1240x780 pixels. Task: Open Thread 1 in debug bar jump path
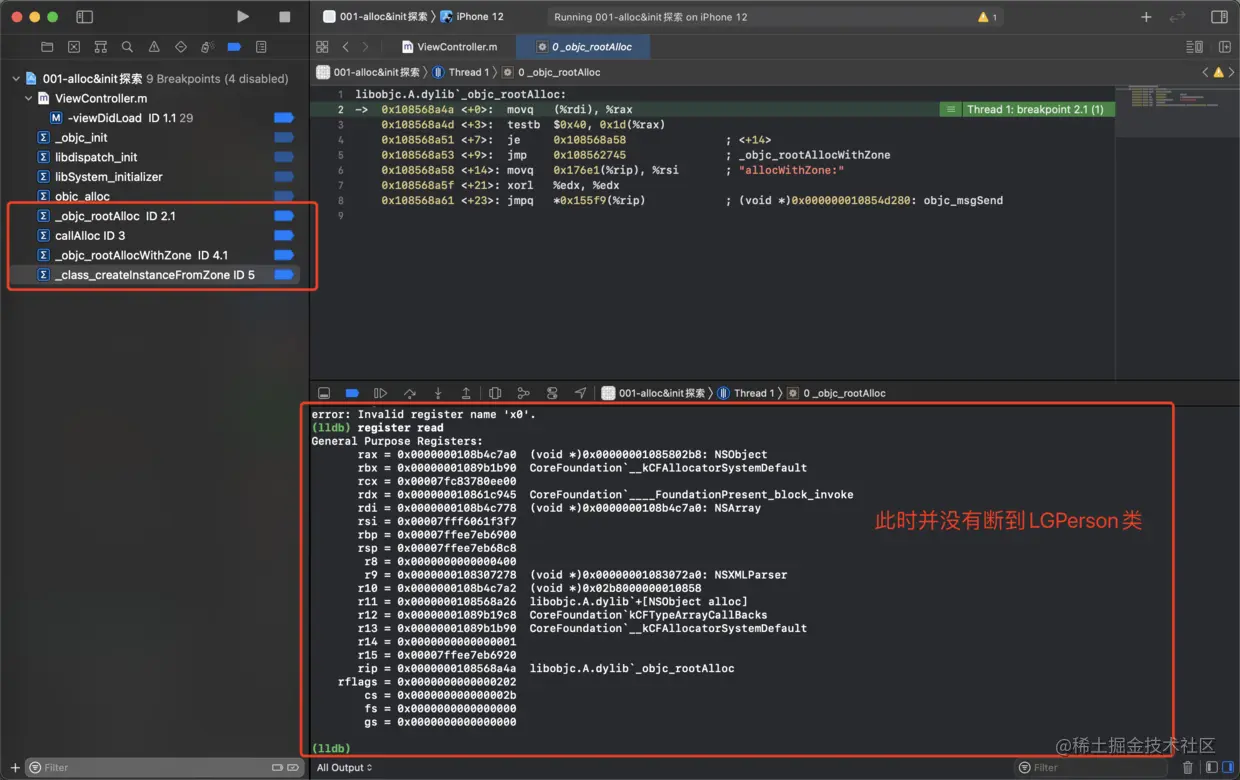click(746, 393)
